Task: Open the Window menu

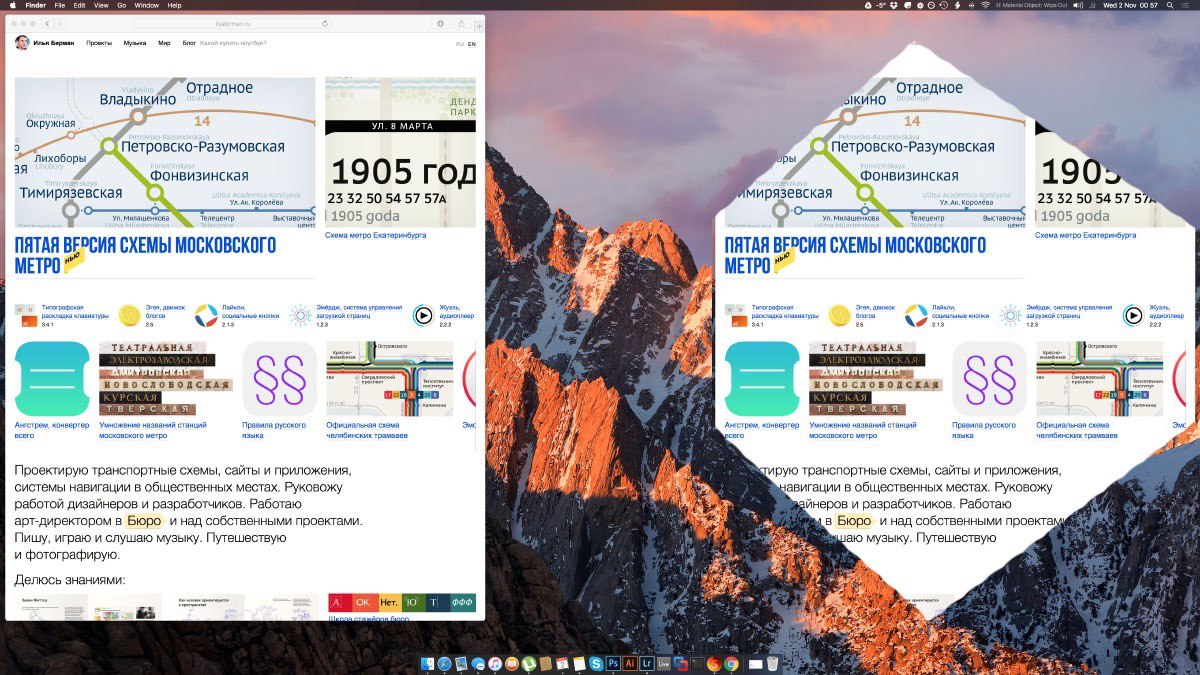Action: [147, 5]
